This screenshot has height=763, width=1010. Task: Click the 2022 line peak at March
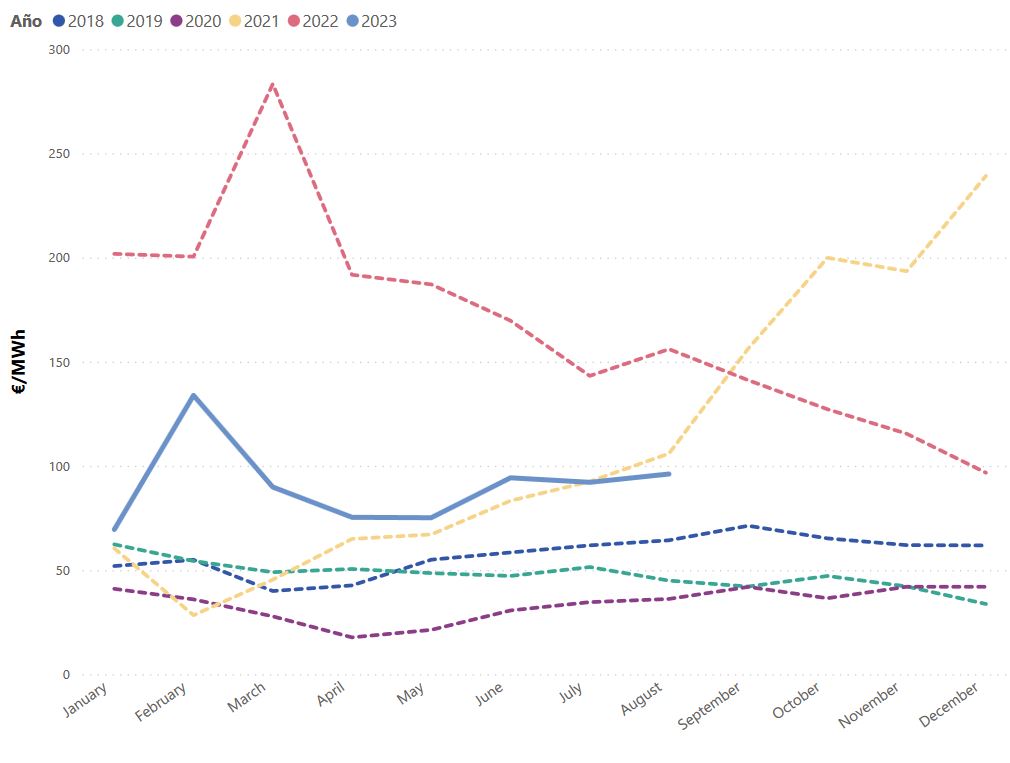point(272,84)
